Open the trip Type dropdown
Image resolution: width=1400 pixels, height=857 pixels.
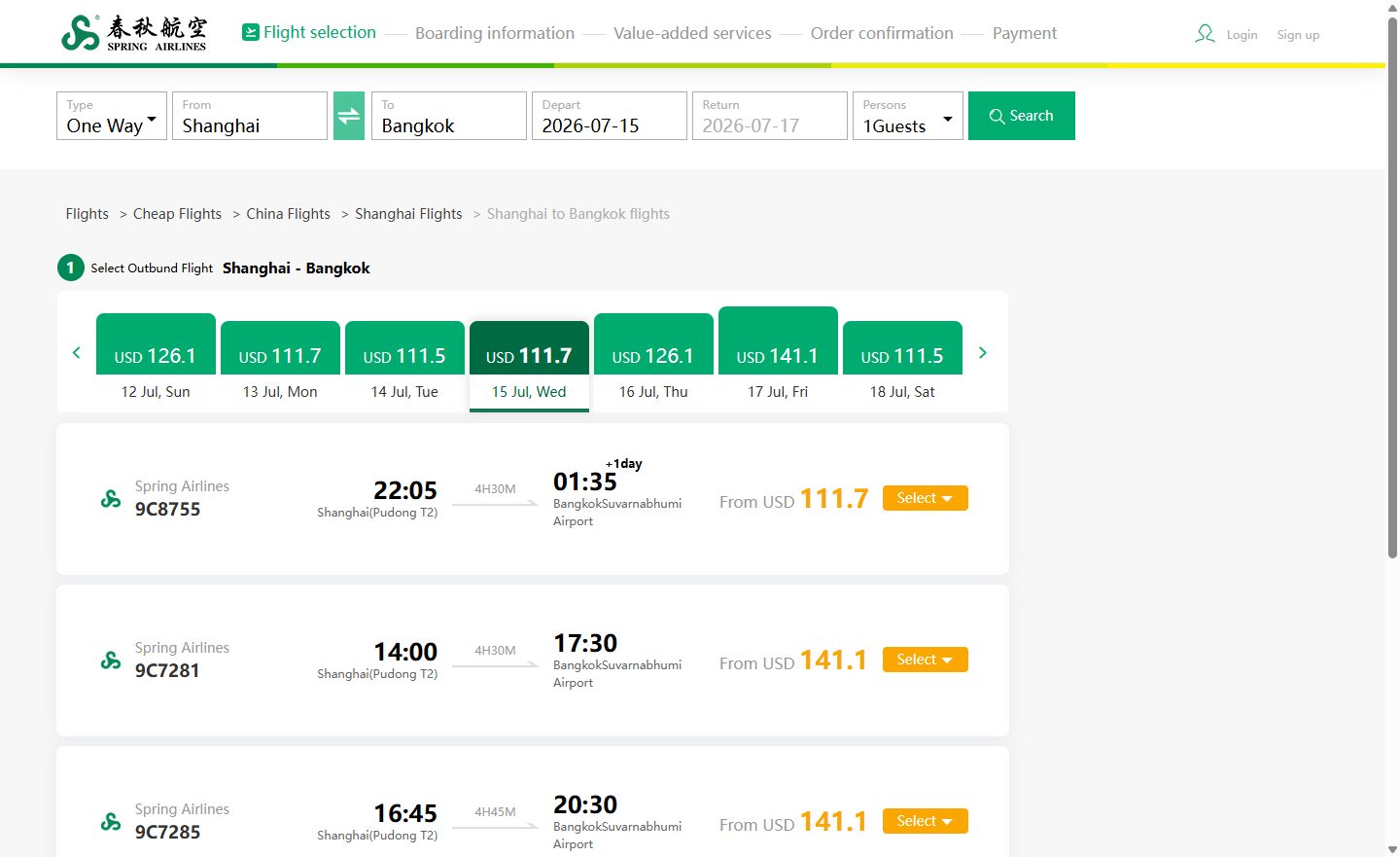coord(112,116)
